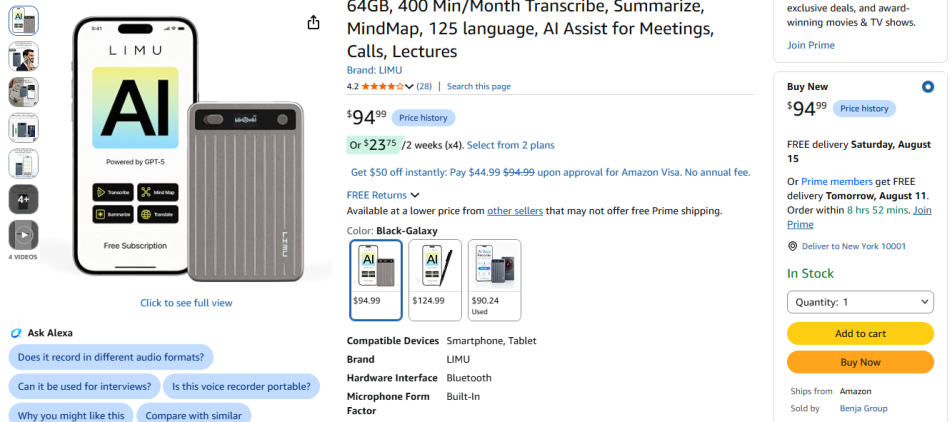Click the share icon above product image
Image resolution: width=952 pixels, height=422 pixels.
[x=313, y=23]
